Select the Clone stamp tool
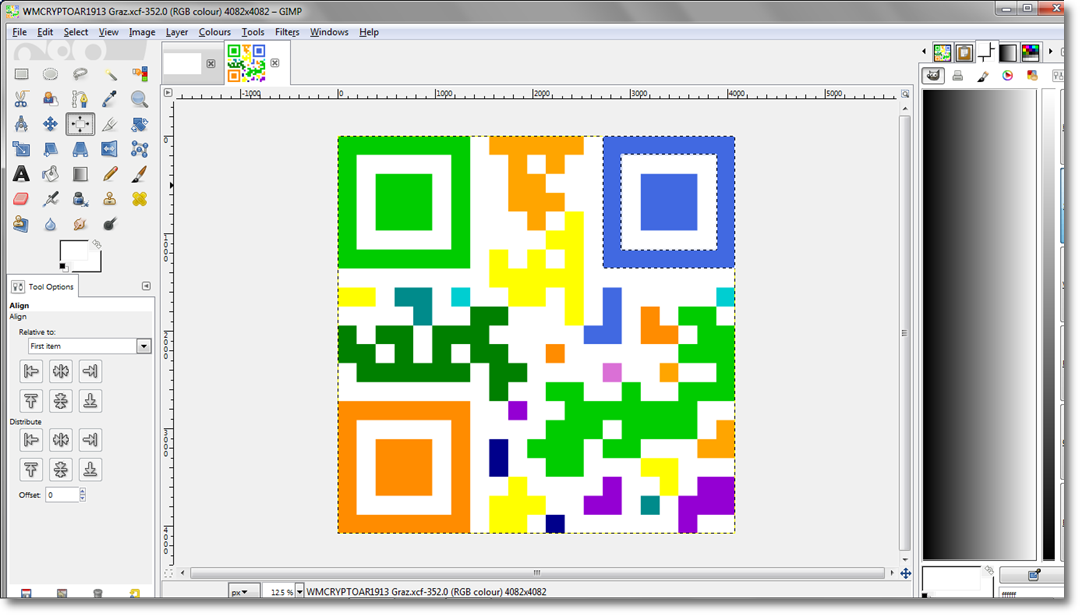Screen dimensions: 1080x615 tap(110, 199)
